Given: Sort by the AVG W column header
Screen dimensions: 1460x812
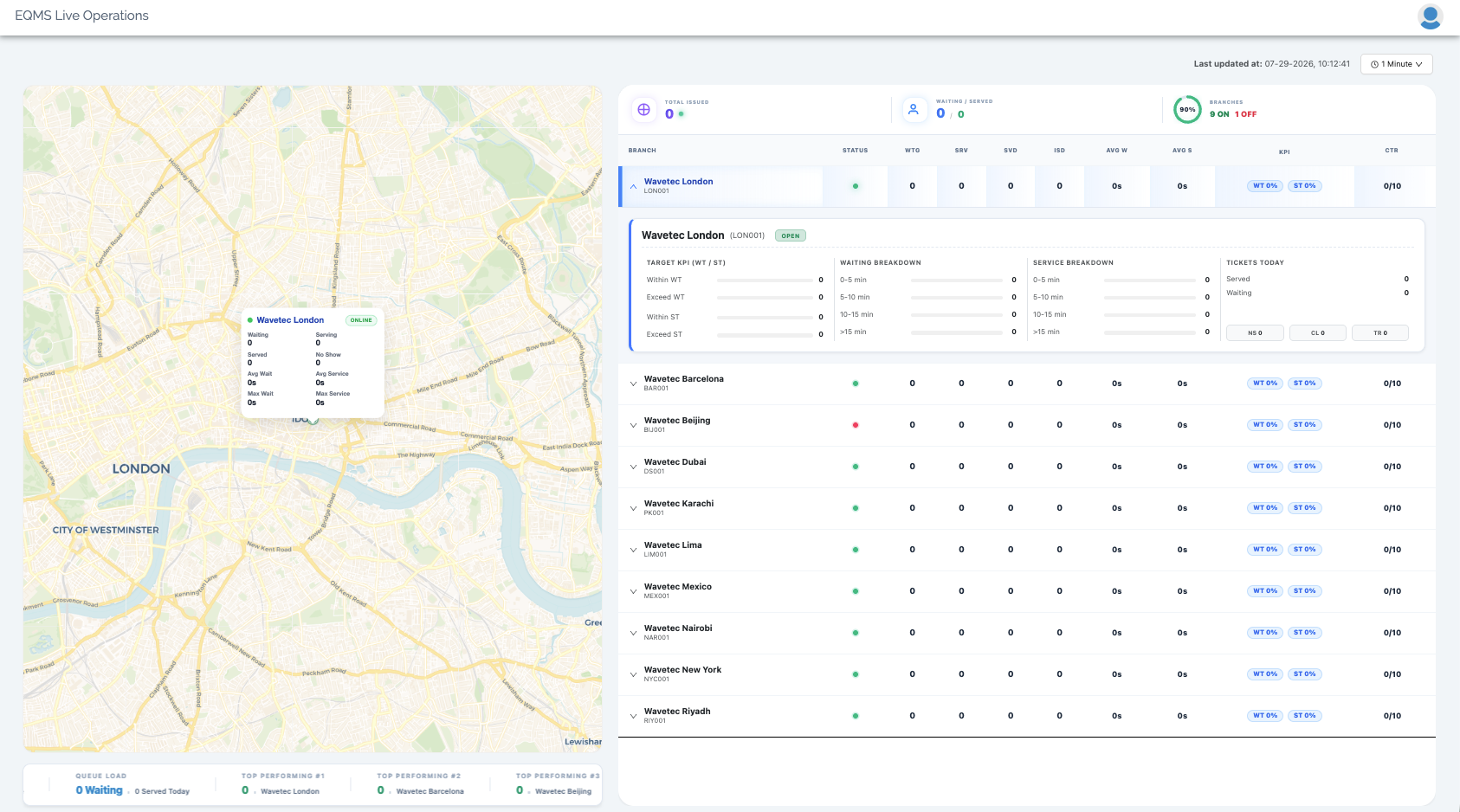Looking at the screenshot, I should (1116, 151).
